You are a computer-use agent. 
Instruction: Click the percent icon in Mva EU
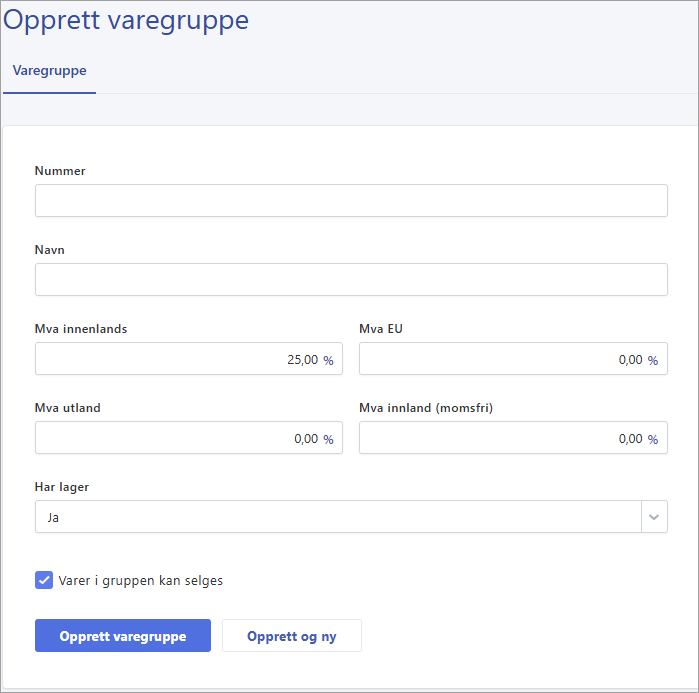[653, 360]
